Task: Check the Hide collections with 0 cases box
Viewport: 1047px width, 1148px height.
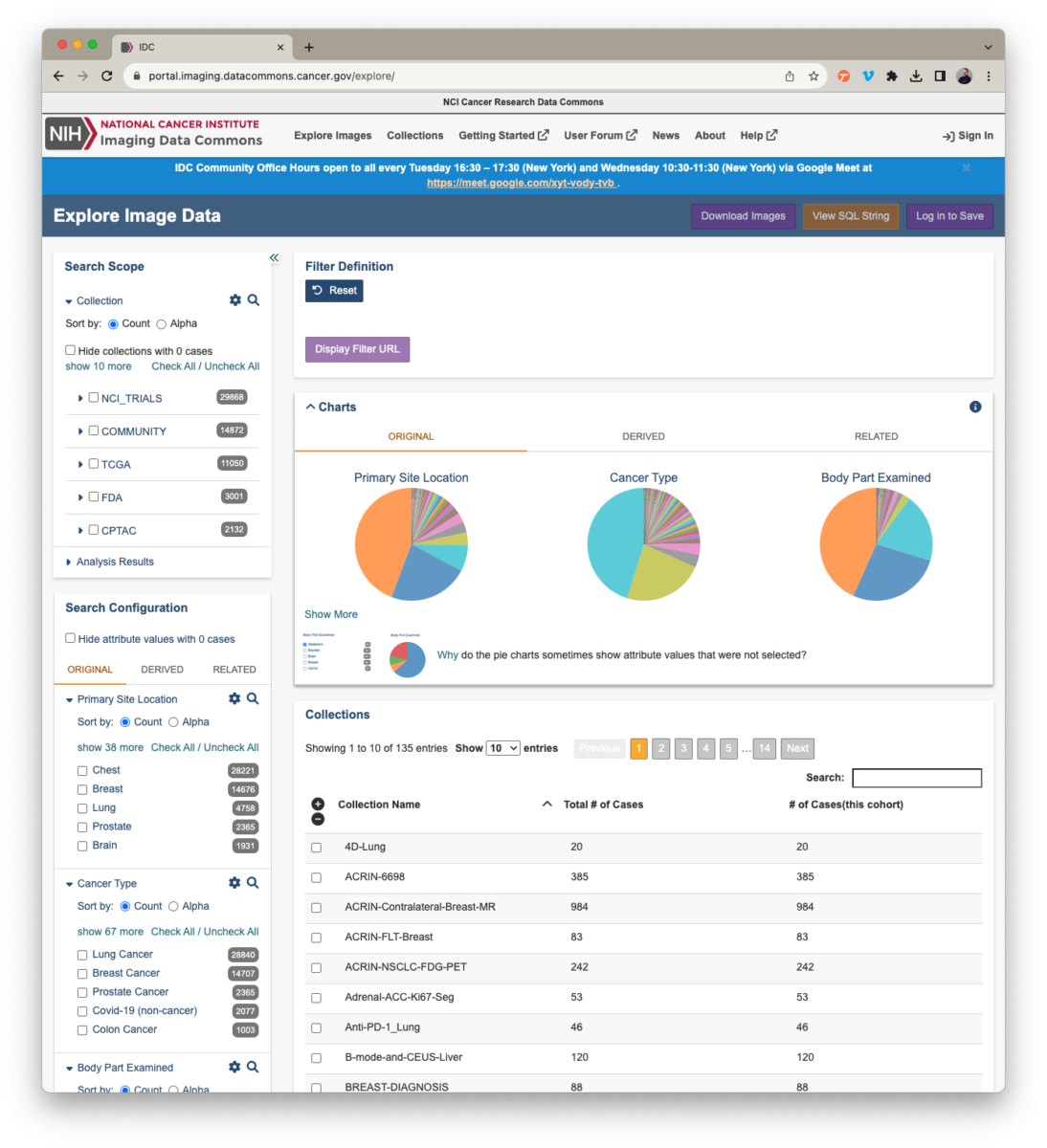Action: click(x=71, y=350)
